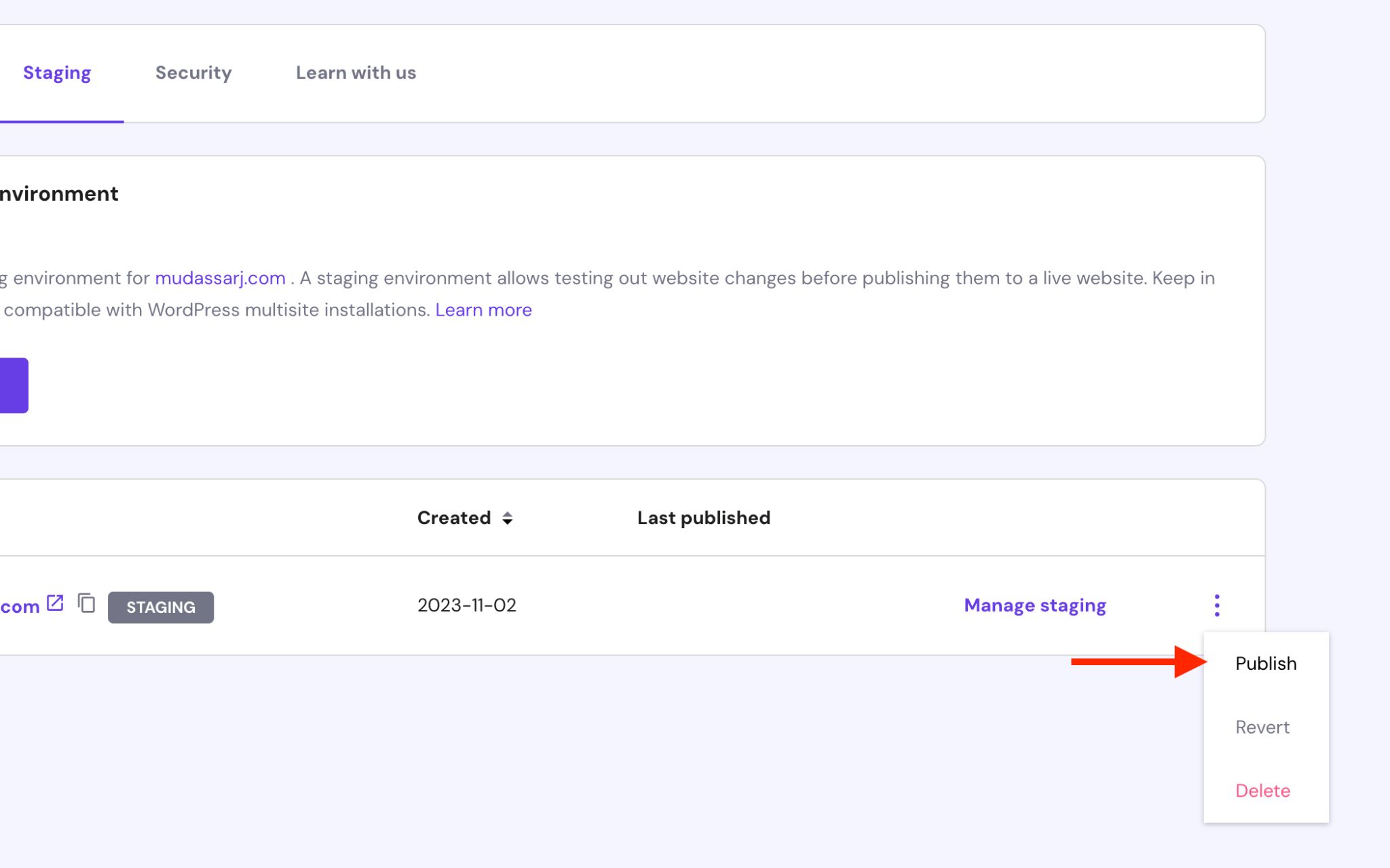This screenshot has width=1390, height=868.
Task: Select Delete from the dropdown menu
Action: point(1263,790)
